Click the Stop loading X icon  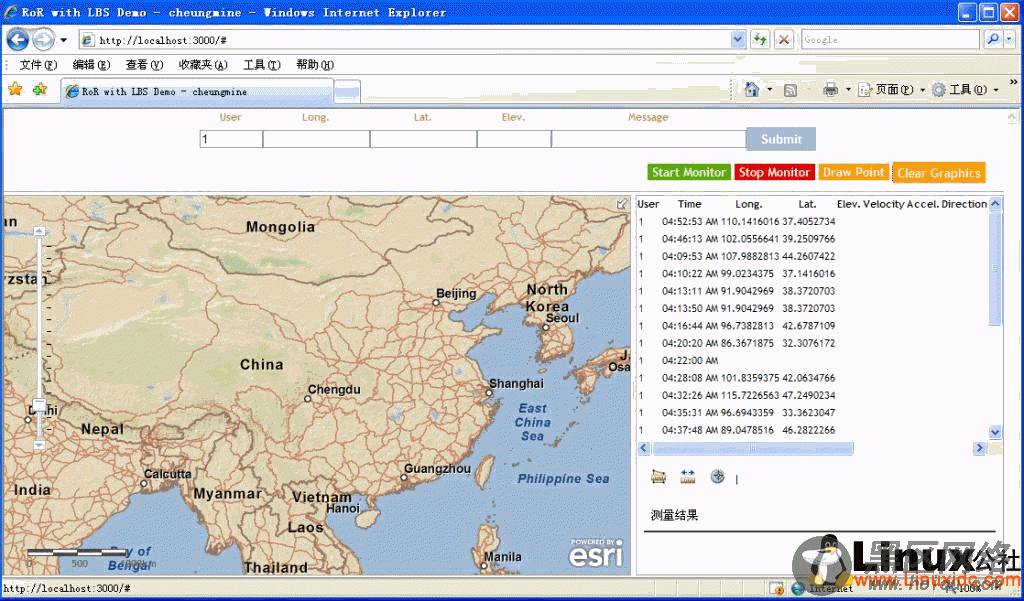pos(784,40)
